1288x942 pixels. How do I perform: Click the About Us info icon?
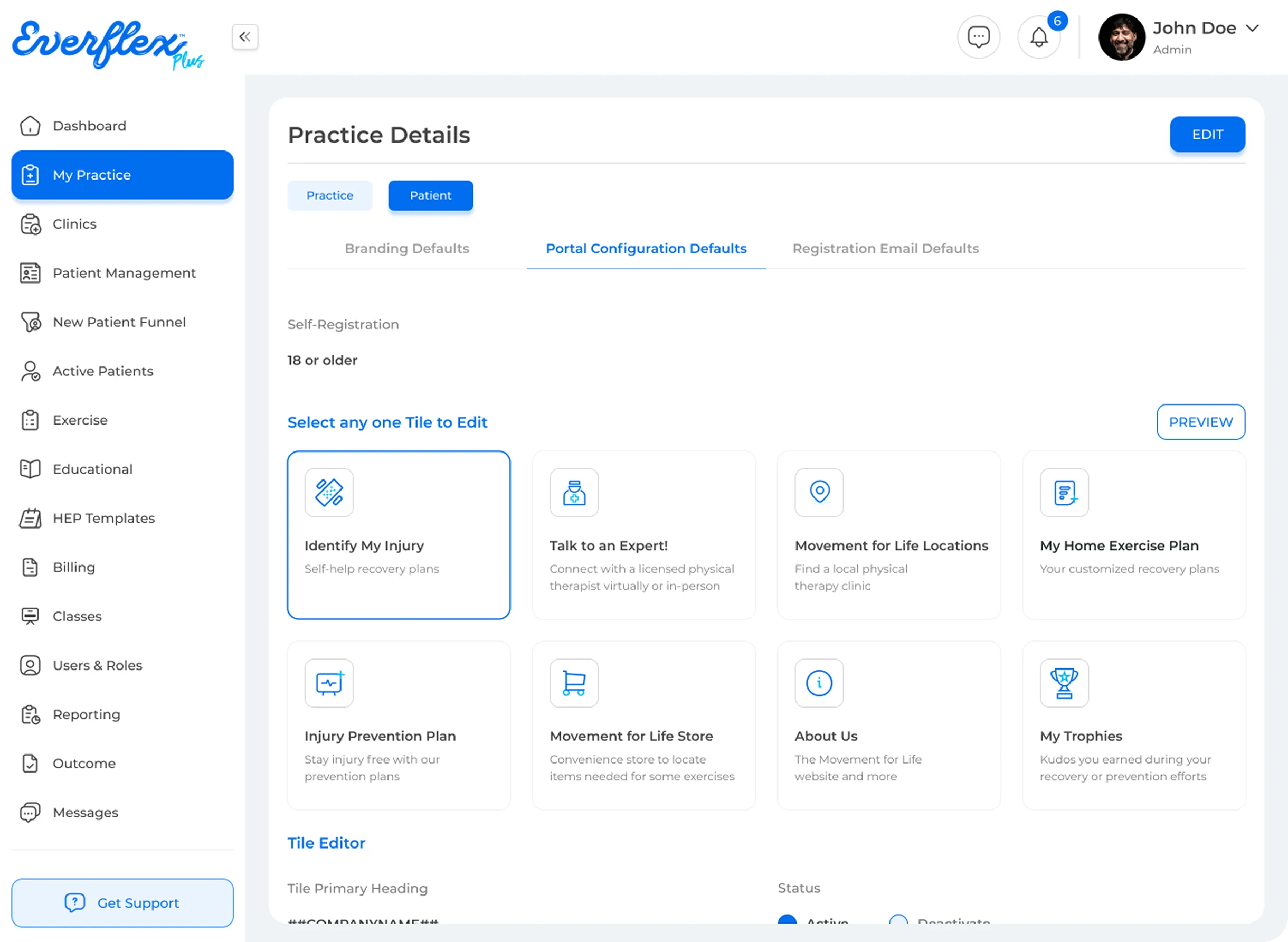point(819,683)
